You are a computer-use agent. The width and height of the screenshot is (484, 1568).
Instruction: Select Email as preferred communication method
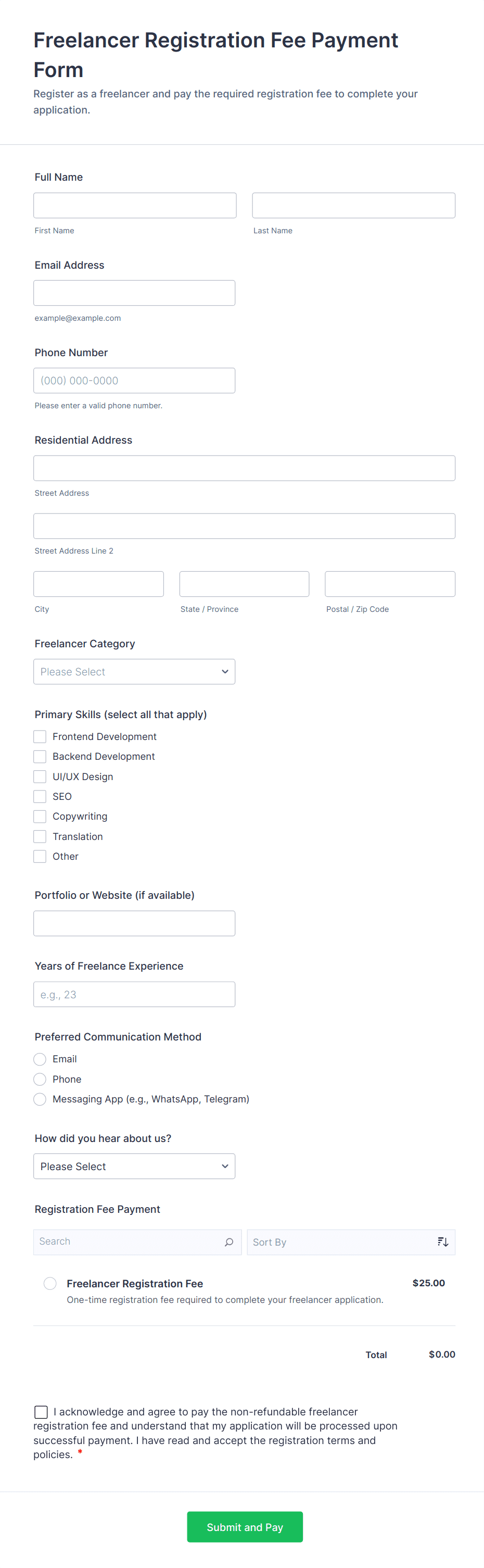coord(40,1059)
